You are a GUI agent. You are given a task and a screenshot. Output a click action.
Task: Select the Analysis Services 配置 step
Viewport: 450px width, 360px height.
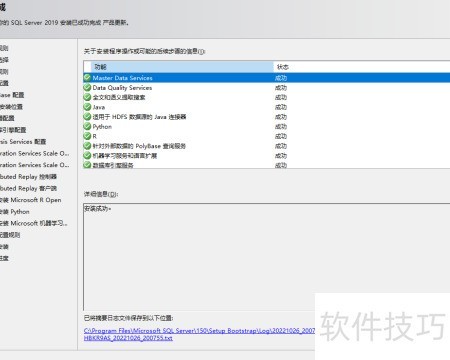(x=23, y=141)
